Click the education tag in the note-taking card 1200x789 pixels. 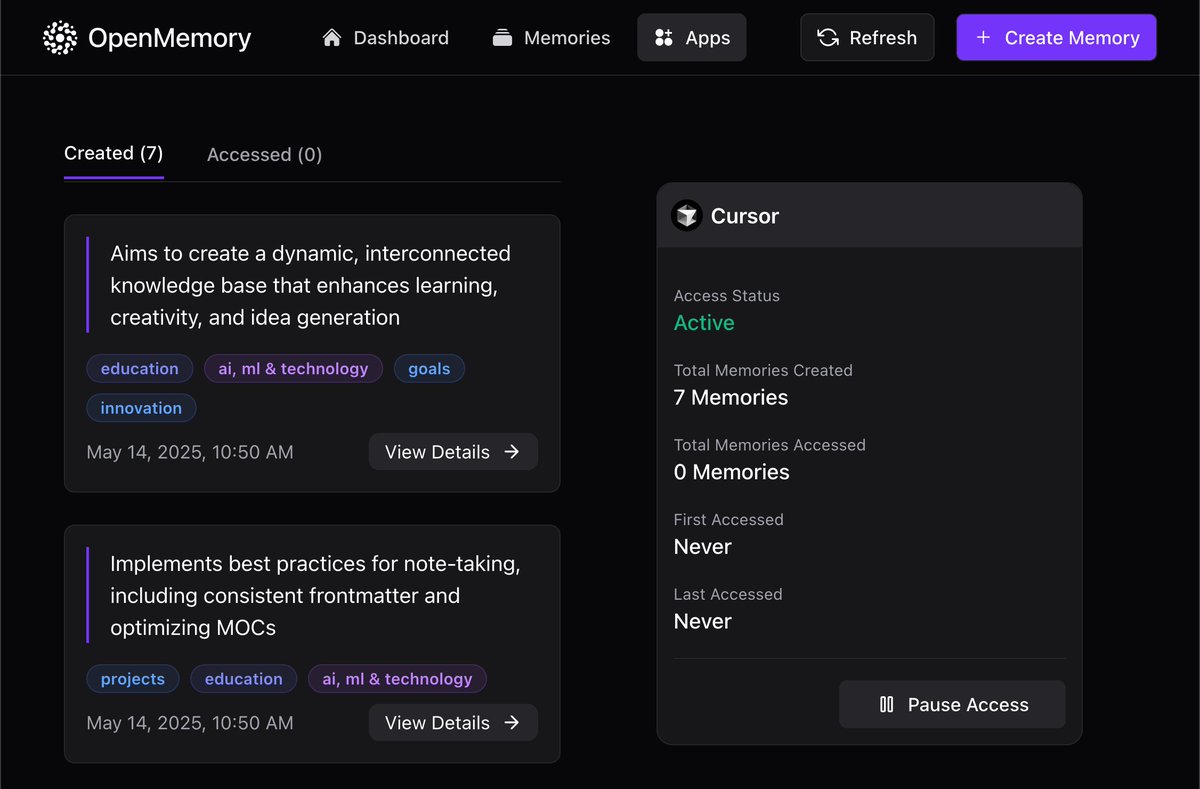point(244,679)
